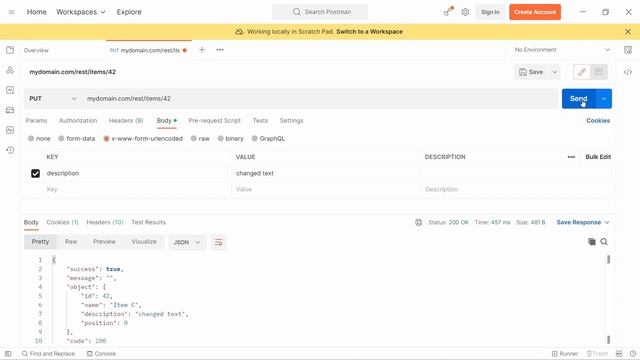Click the Save button
This screenshot has width=640, height=360.
531,72
